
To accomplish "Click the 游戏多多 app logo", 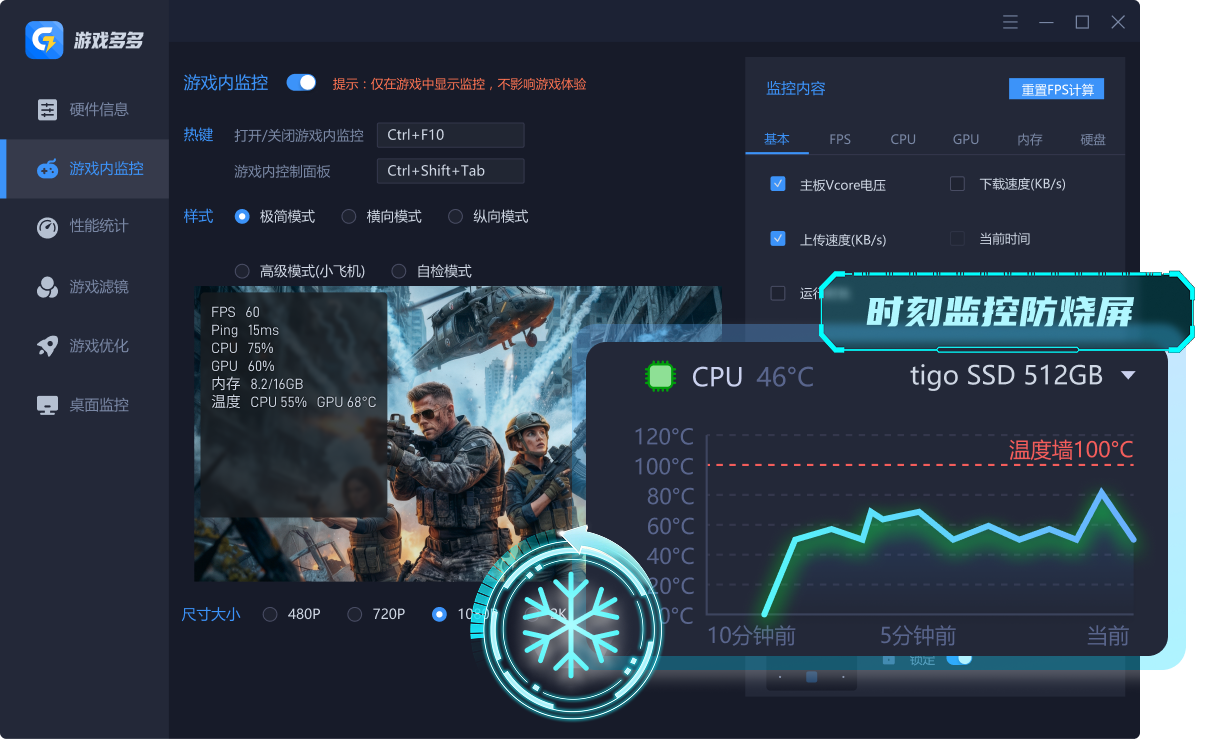I will [x=45, y=39].
